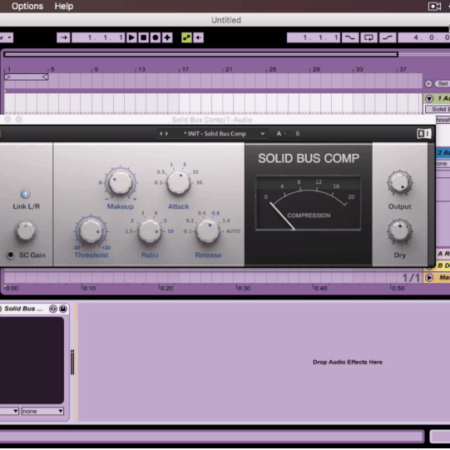Image resolution: width=450 pixels, height=450 pixels.
Task: Click bar 9 on the beat ruler
Action: tap(96, 69)
